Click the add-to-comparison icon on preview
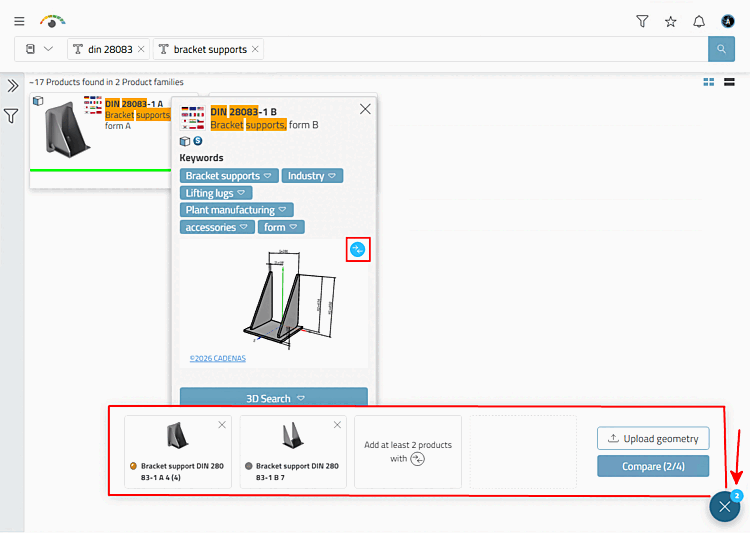 coord(358,249)
